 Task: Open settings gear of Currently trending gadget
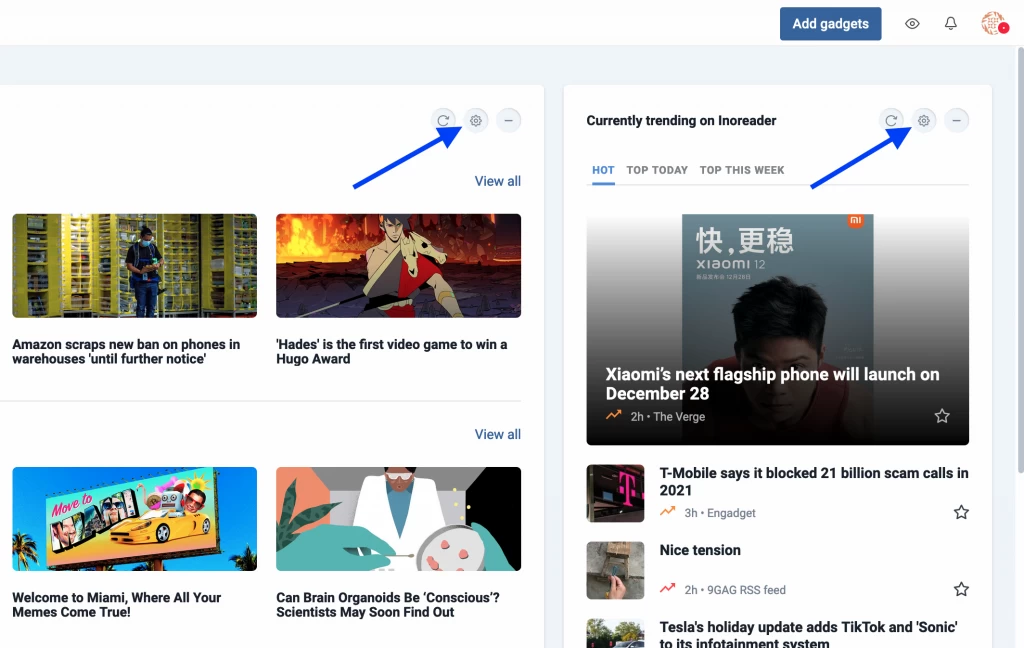point(923,120)
